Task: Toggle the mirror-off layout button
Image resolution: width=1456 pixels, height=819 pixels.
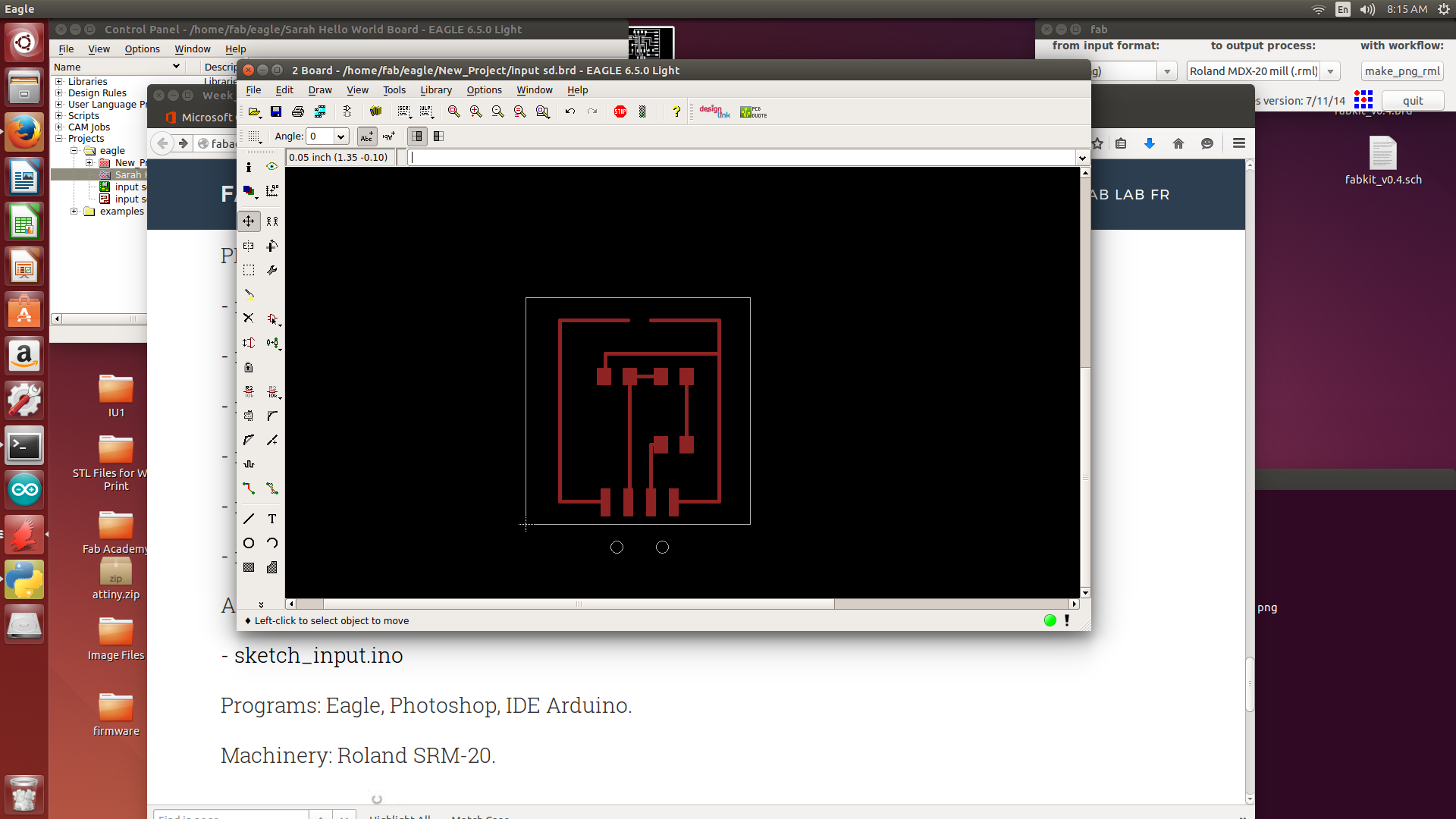Action: [417, 136]
